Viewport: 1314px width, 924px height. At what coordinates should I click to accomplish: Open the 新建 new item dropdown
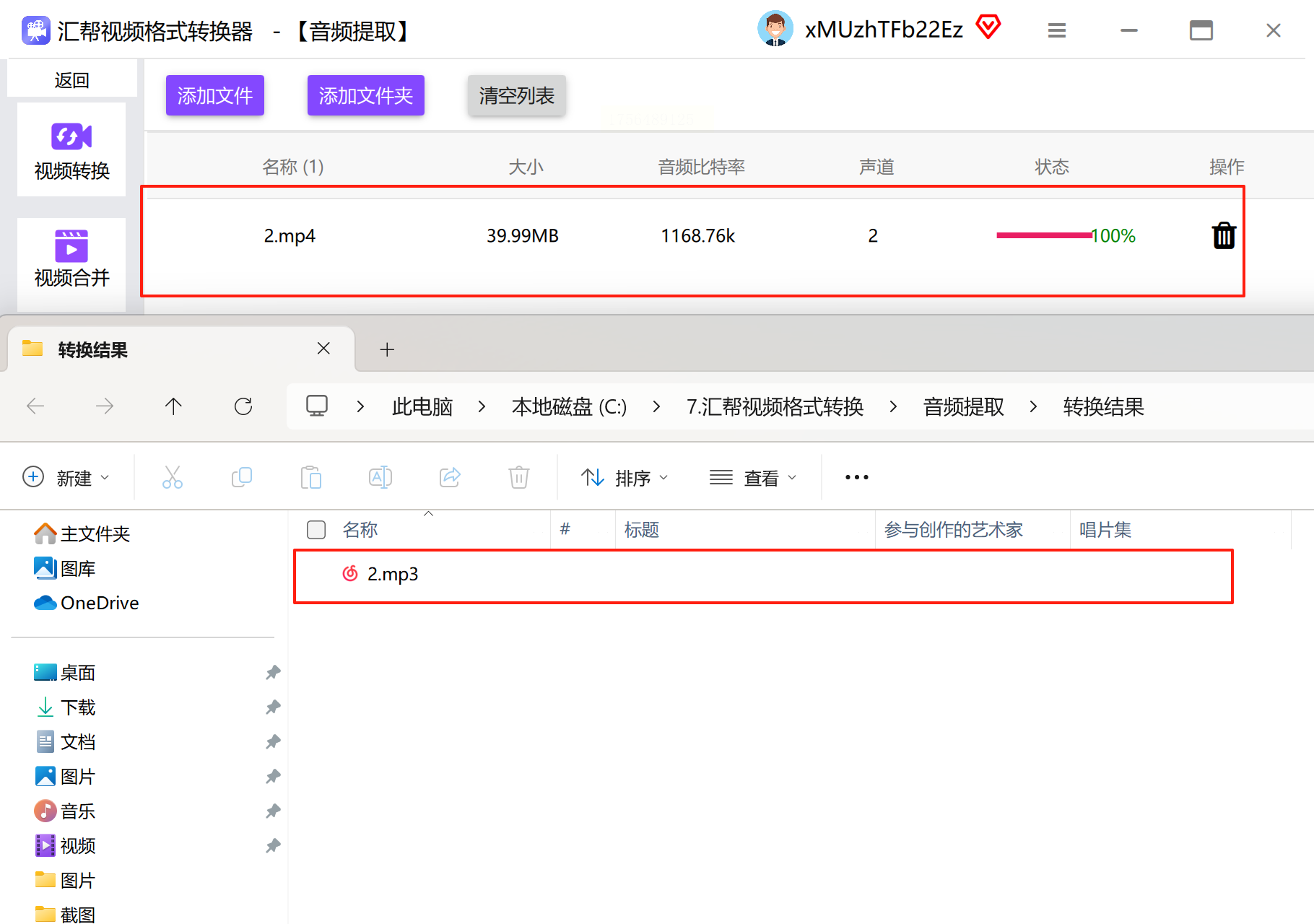[66, 478]
